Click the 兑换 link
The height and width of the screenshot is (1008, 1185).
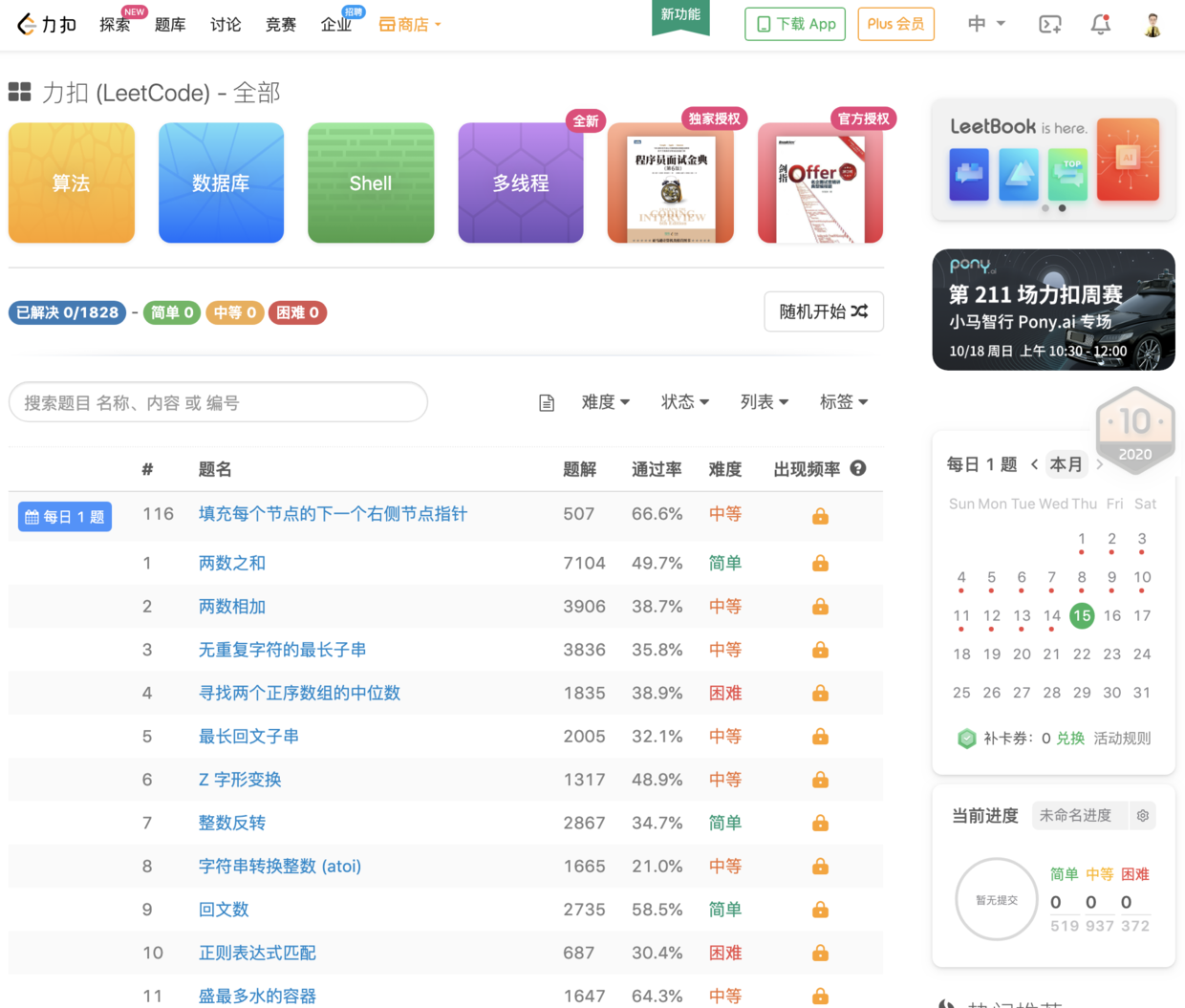click(x=1070, y=739)
